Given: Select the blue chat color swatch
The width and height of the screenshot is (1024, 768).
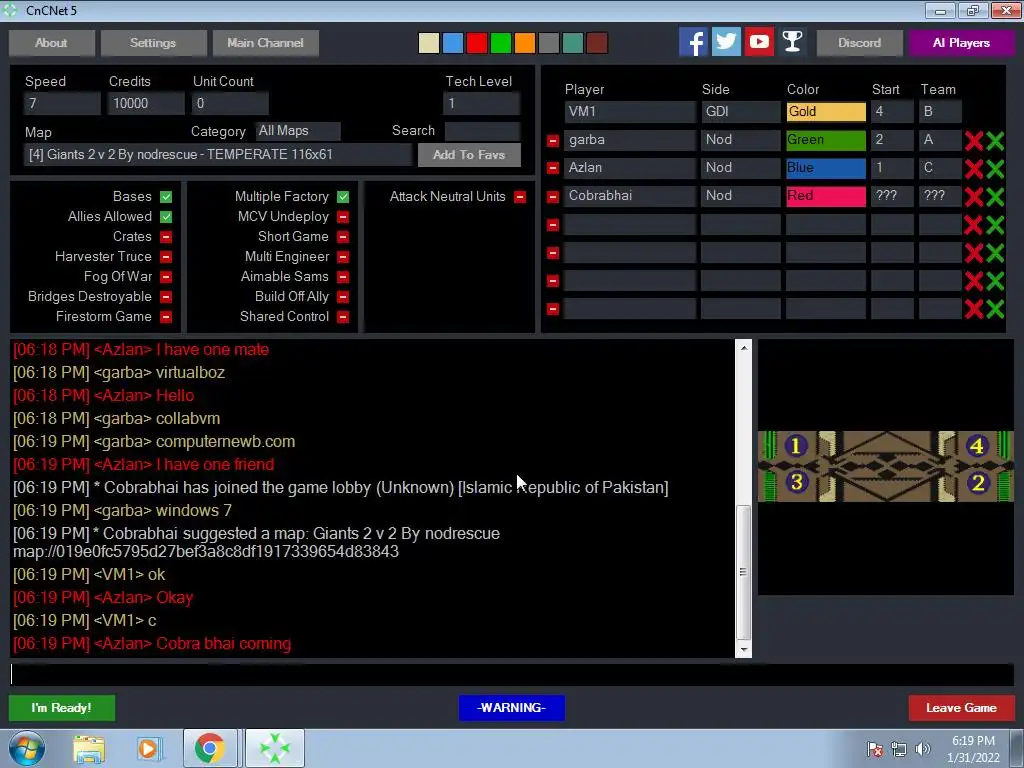Looking at the screenshot, I should click(x=453, y=43).
